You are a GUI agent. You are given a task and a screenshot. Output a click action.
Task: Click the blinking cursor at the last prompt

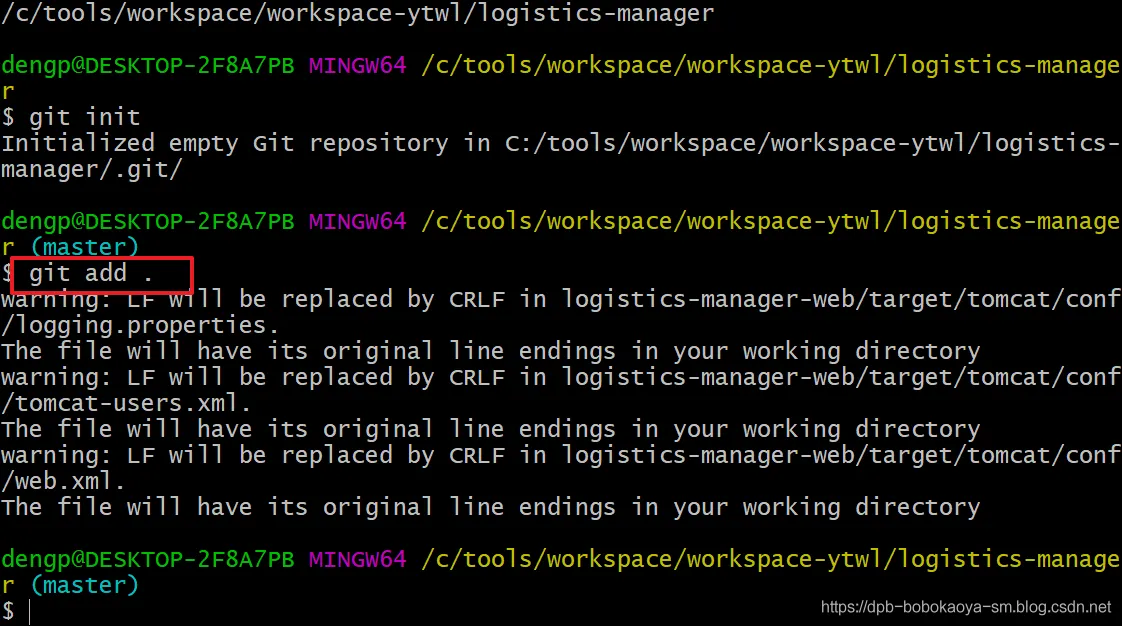point(29,612)
